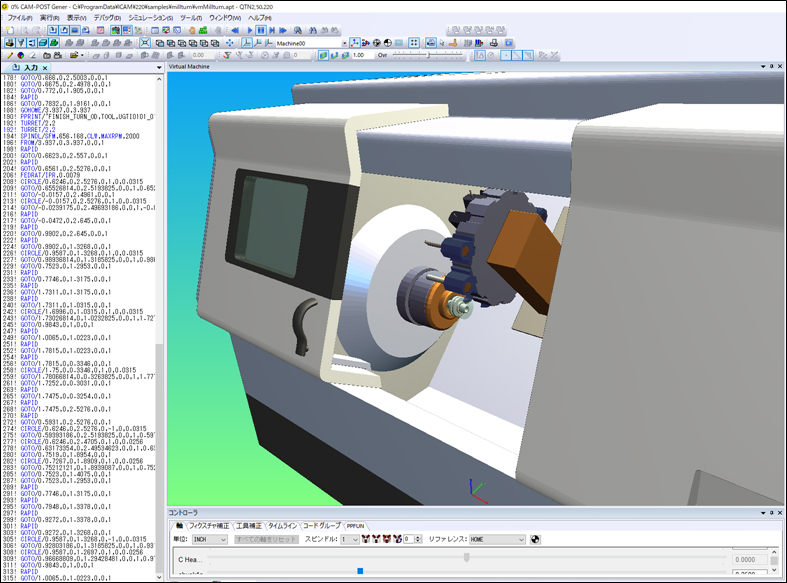
Task: Open the シミュレーション menu
Action: [x=150, y=18]
